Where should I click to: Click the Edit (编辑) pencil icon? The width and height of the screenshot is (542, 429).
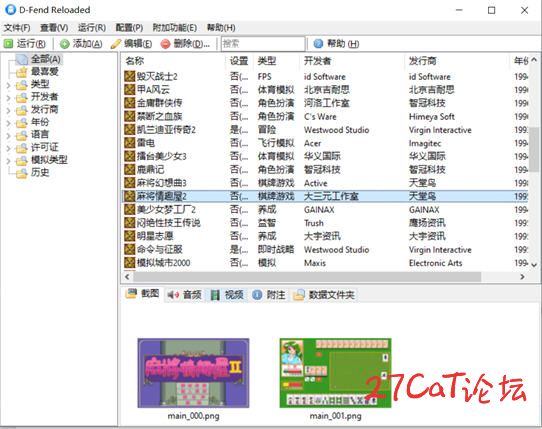coord(116,44)
